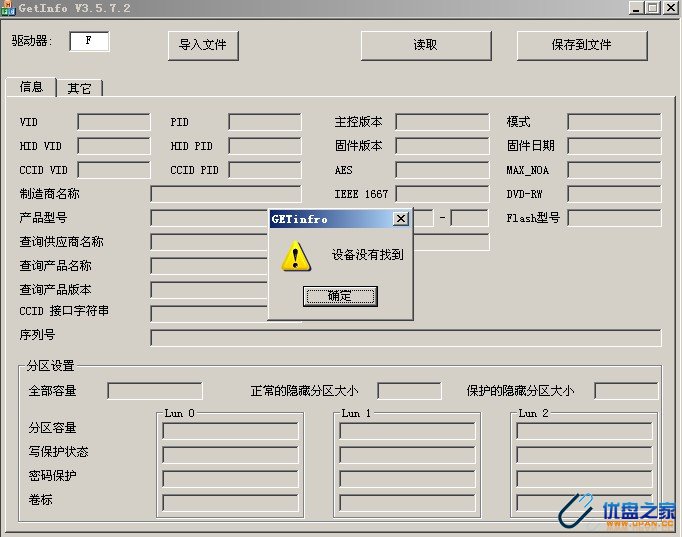Click the 模式 field
This screenshot has width=682, height=537.
pyautogui.click(x=614, y=122)
